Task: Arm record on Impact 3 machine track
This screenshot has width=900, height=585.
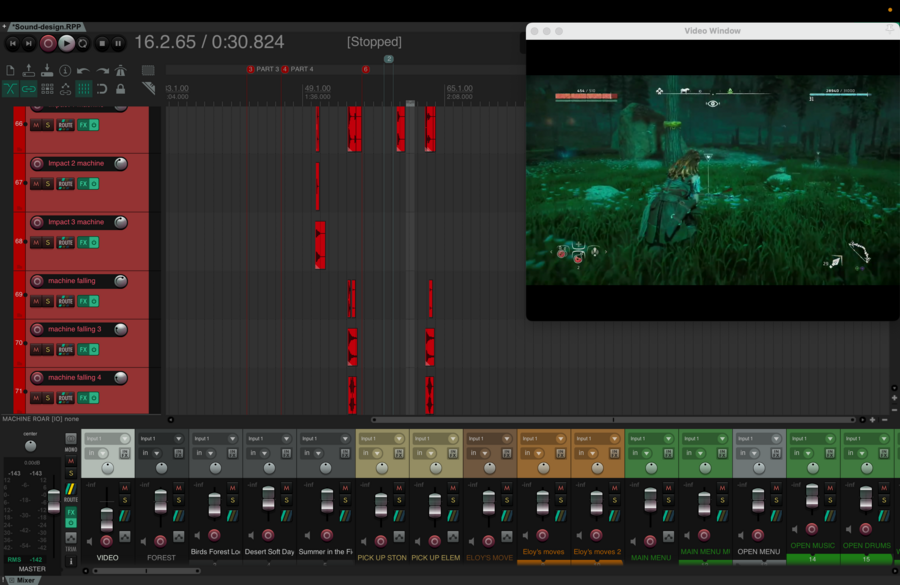Action: 37,222
